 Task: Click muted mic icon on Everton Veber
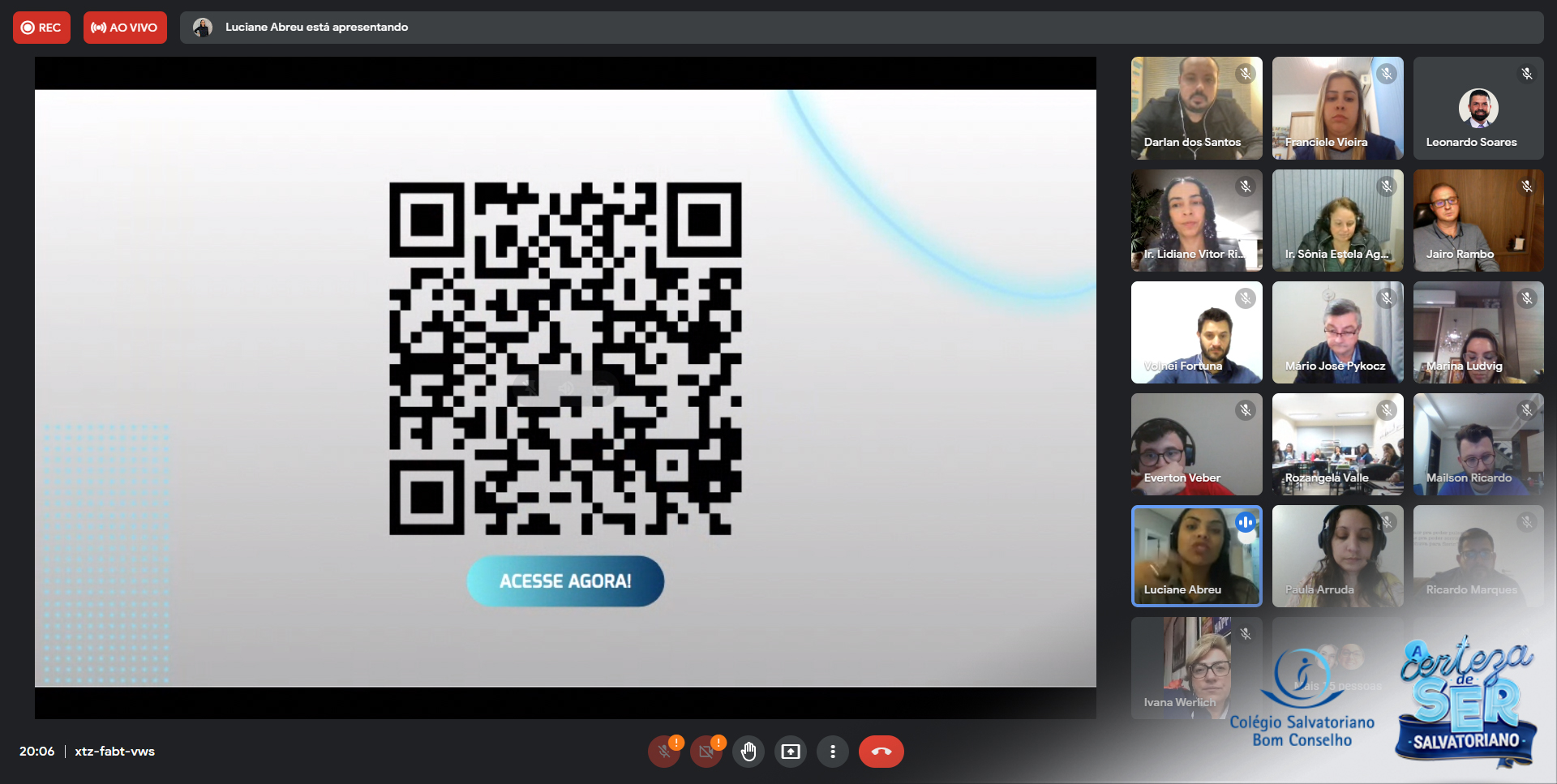[x=1246, y=410]
